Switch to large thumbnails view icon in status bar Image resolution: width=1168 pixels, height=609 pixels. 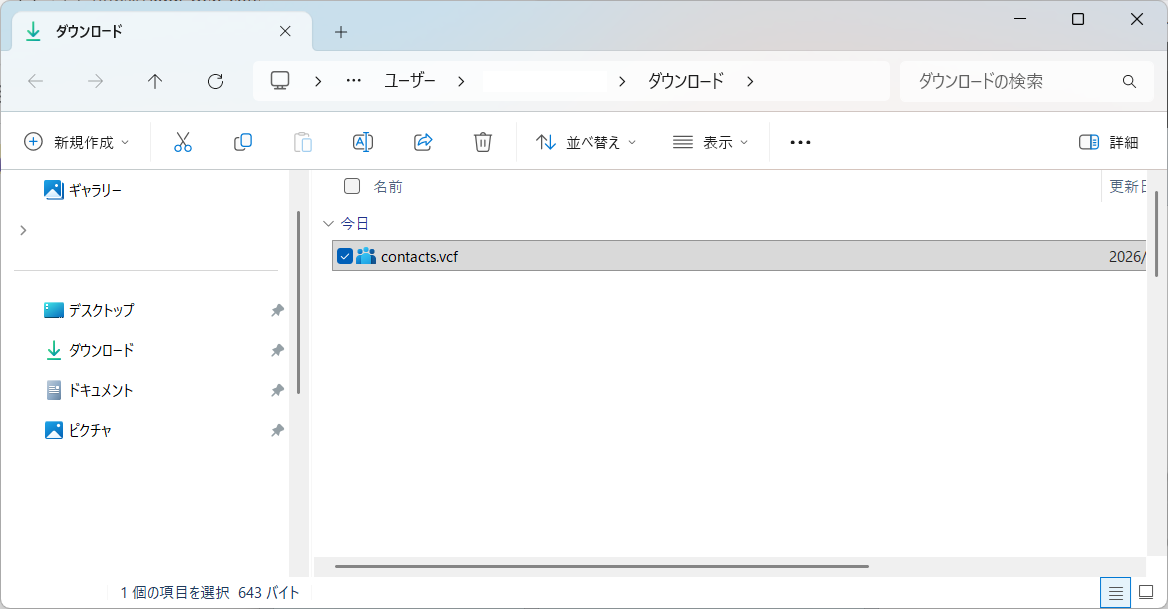(1146, 593)
